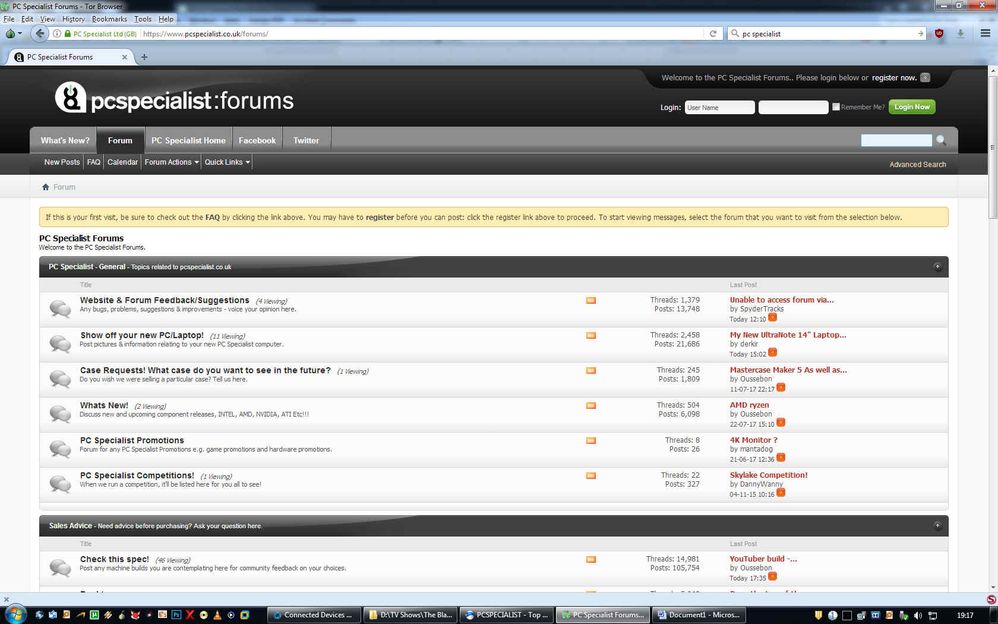Viewport: 998px width, 624px height.
Task: Open RSS feed icon for PC Specialist Competitions
Action: click(x=591, y=475)
